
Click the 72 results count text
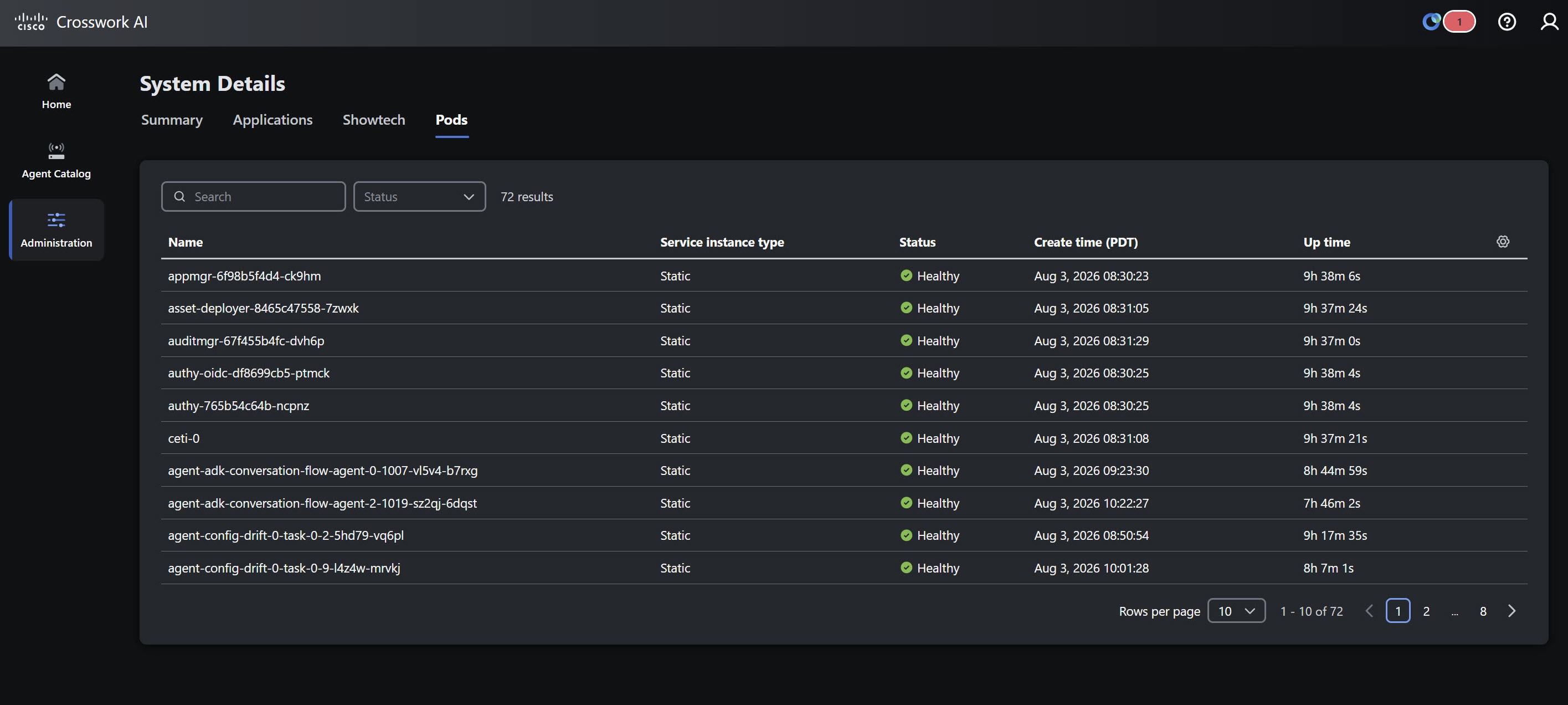click(527, 196)
